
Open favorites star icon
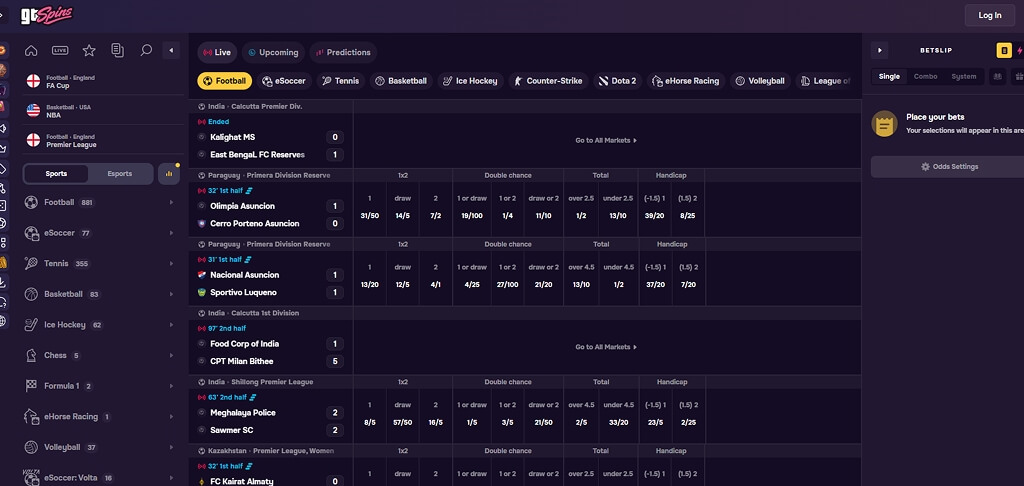tap(89, 50)
